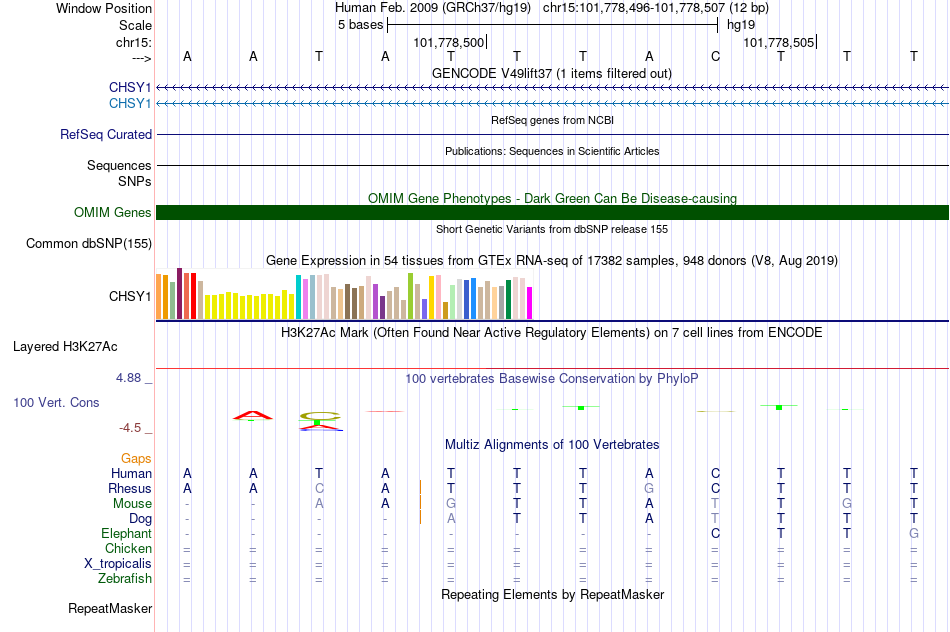Click the RepeatMasker track label

[x=110, y=608]
